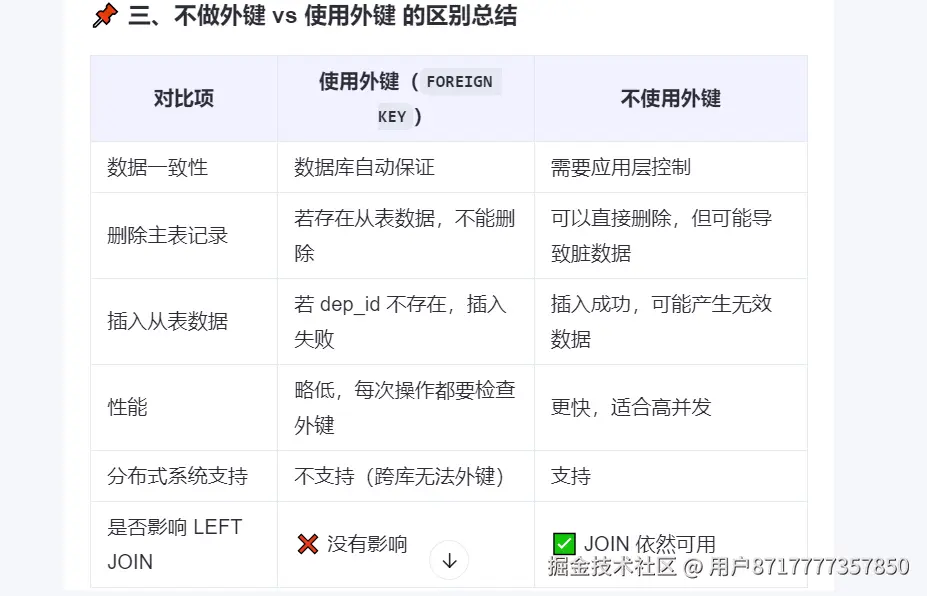Select the KEY inline code tag
927x596 pixels.
(x=392, y=116)
